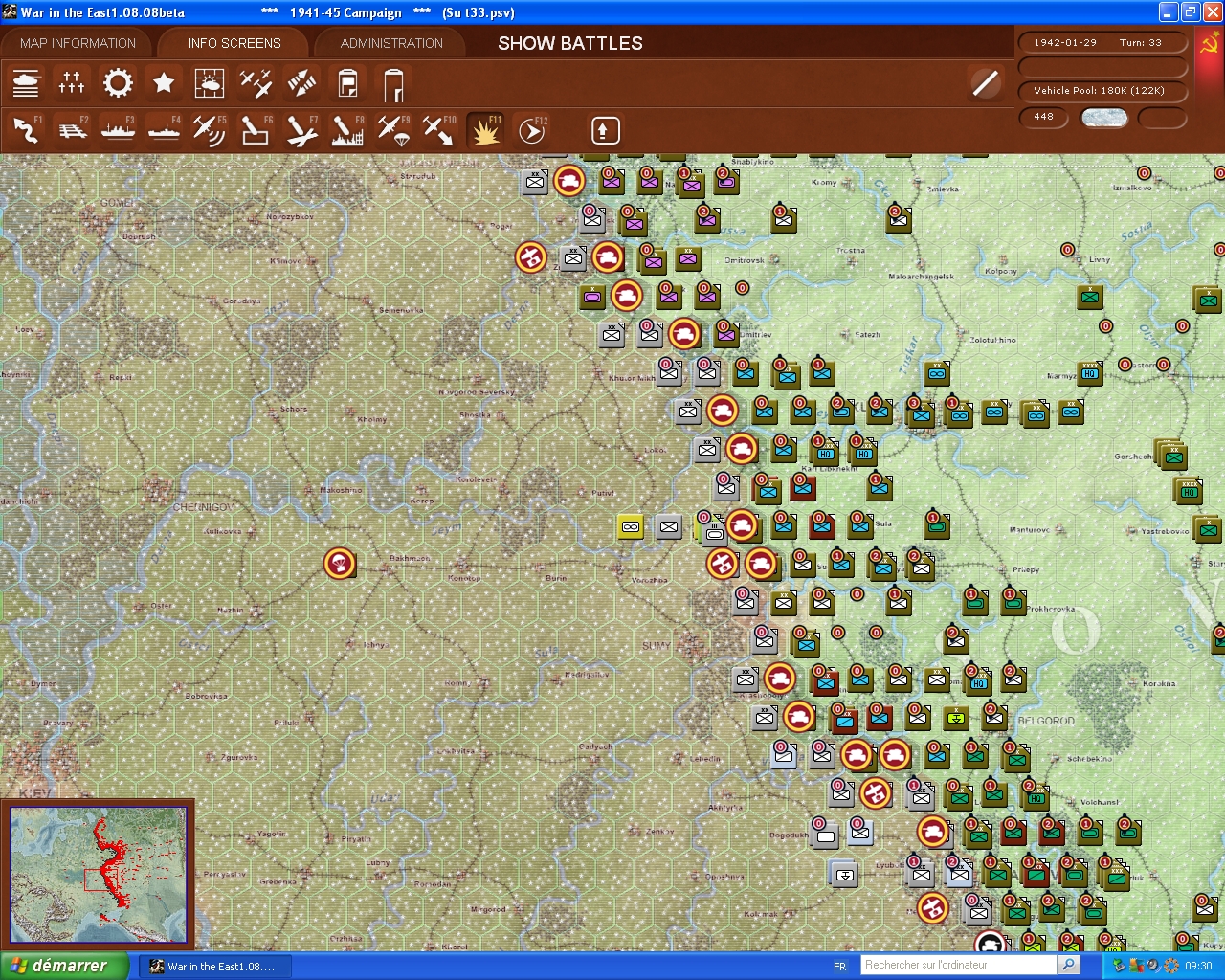Open the Order of Battle tank icon
1225x980 pixels.
[26, 83]
